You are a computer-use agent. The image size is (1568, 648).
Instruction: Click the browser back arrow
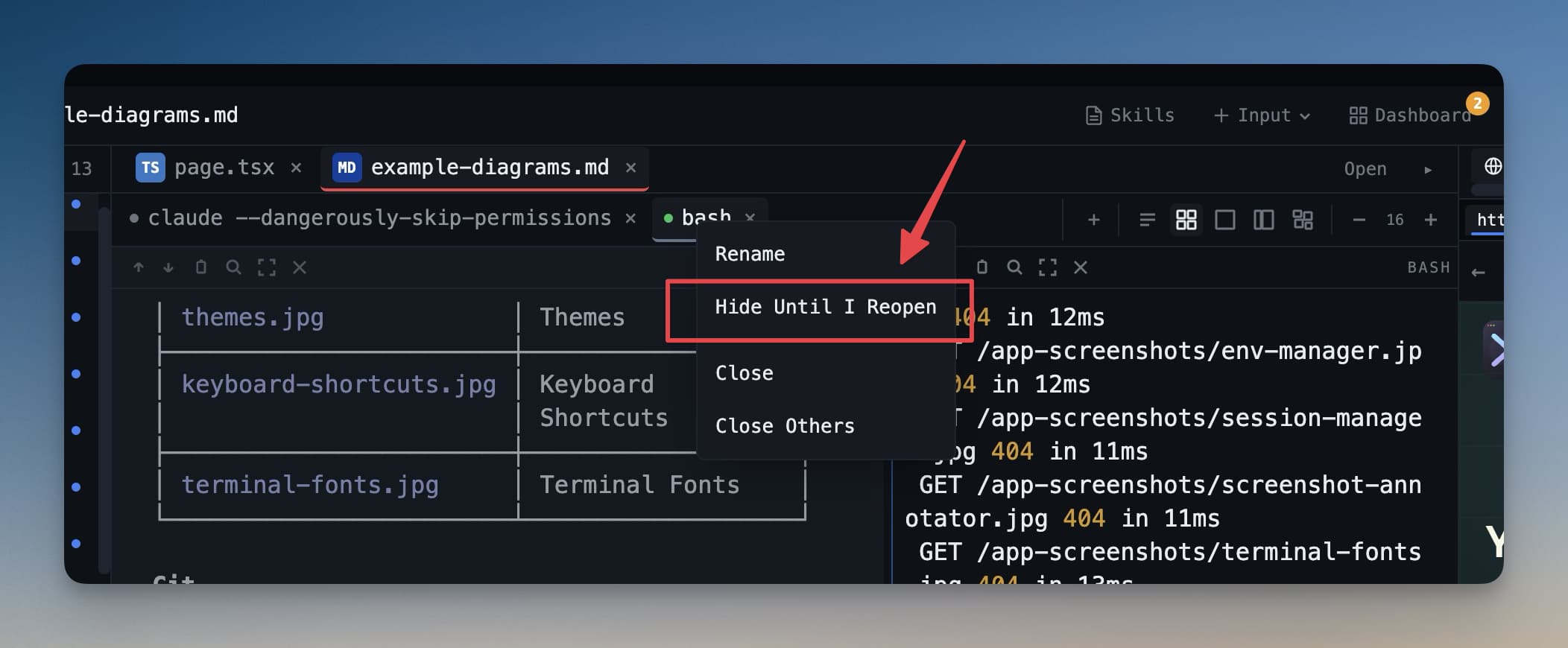(1479, 273)
